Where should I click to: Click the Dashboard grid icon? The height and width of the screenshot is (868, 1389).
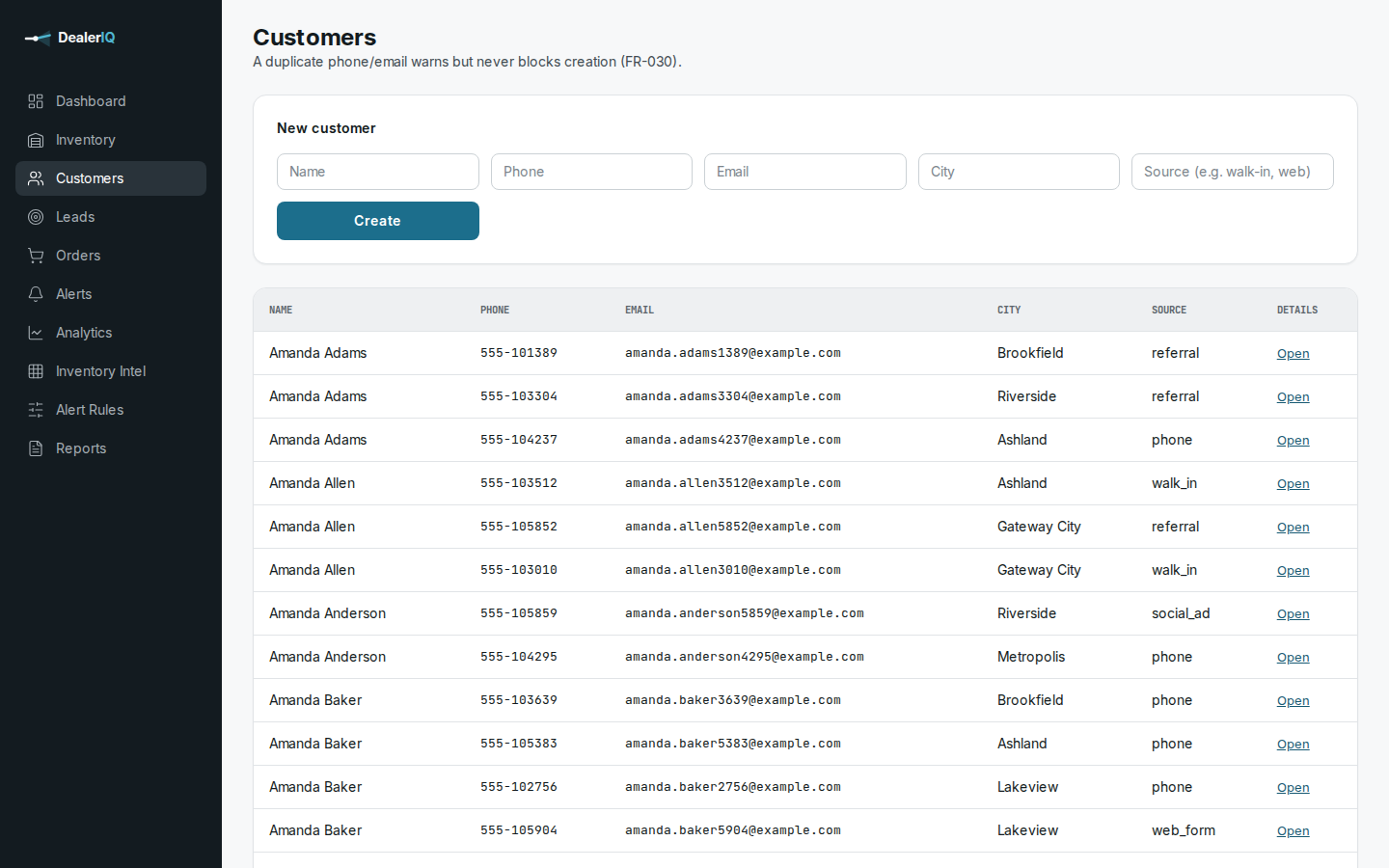pyautogui.click(x=36, y=101)
